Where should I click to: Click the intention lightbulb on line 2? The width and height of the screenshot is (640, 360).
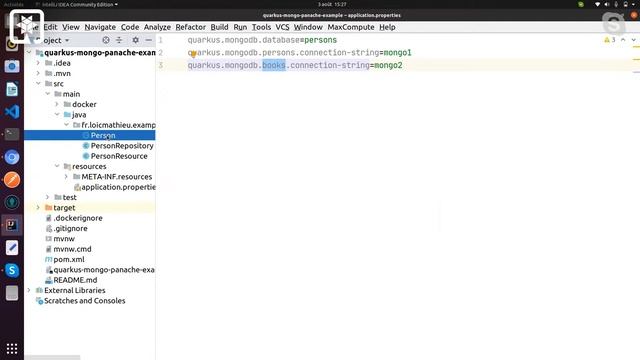point(193,53)
